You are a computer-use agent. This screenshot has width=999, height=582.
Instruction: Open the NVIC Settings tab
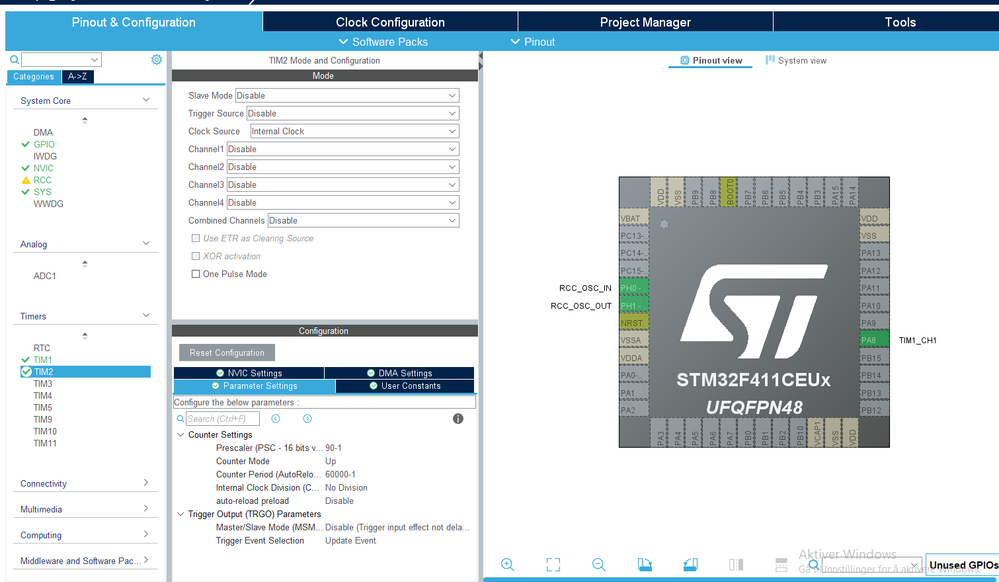tap(248, 373)
